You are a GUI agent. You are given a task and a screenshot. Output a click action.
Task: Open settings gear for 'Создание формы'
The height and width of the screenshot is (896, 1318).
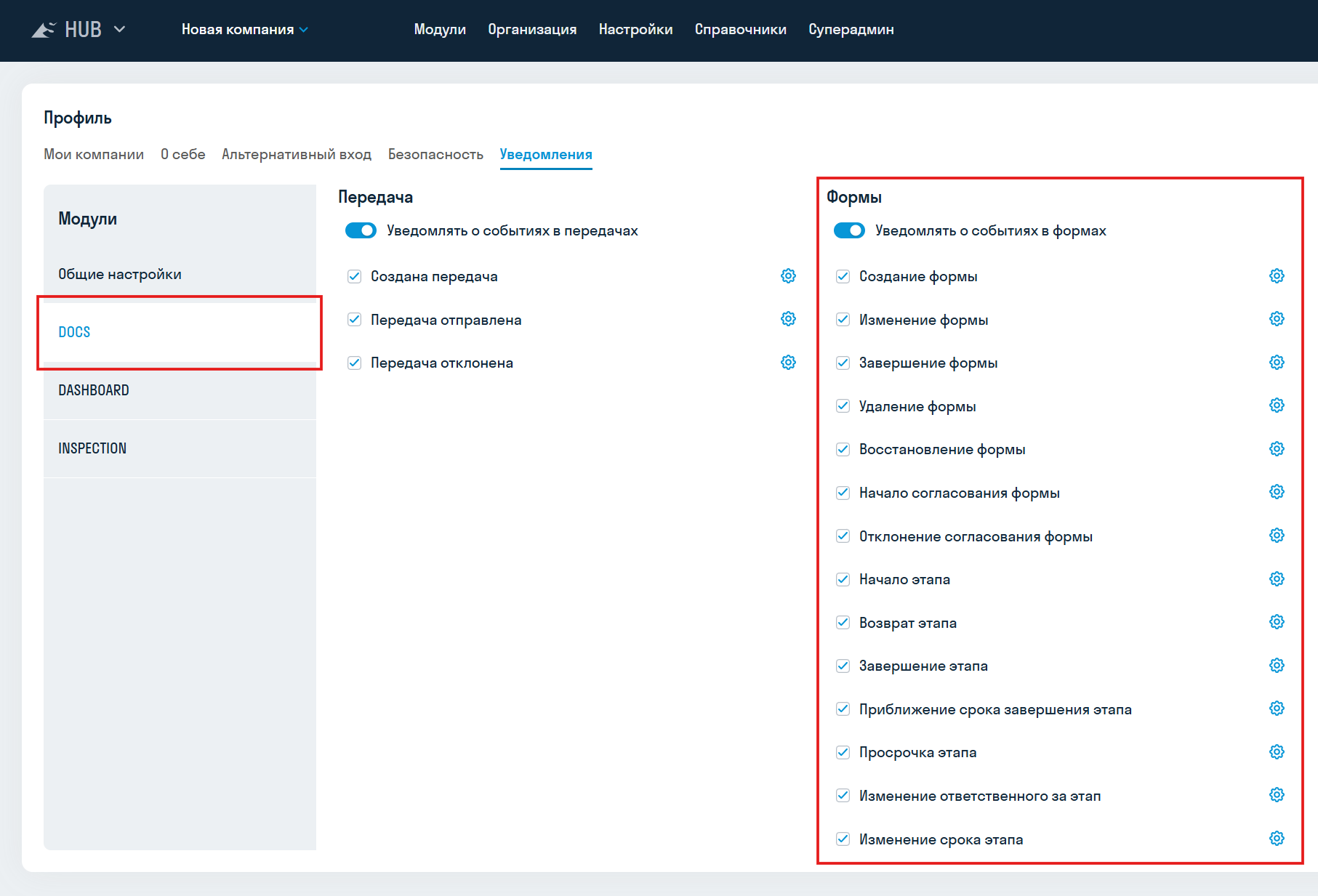(1277, 276)
